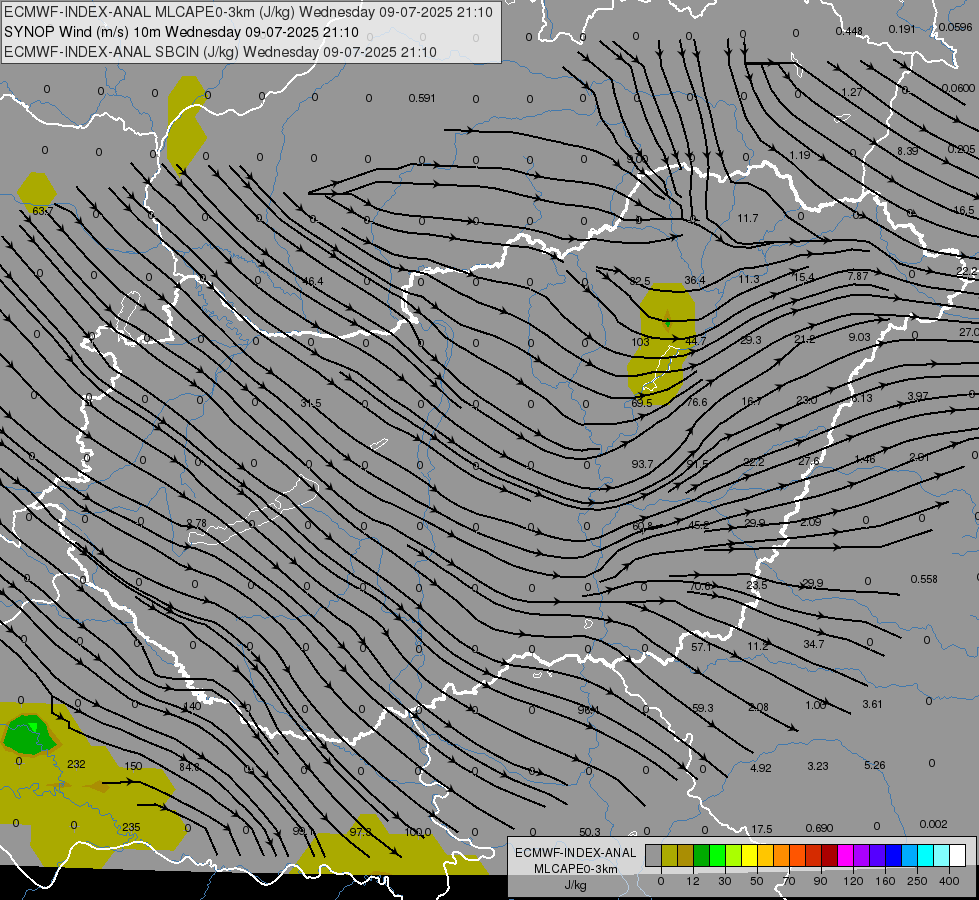Click the grid value 0.191
The image size is (979, 900).
coord(902,29)
